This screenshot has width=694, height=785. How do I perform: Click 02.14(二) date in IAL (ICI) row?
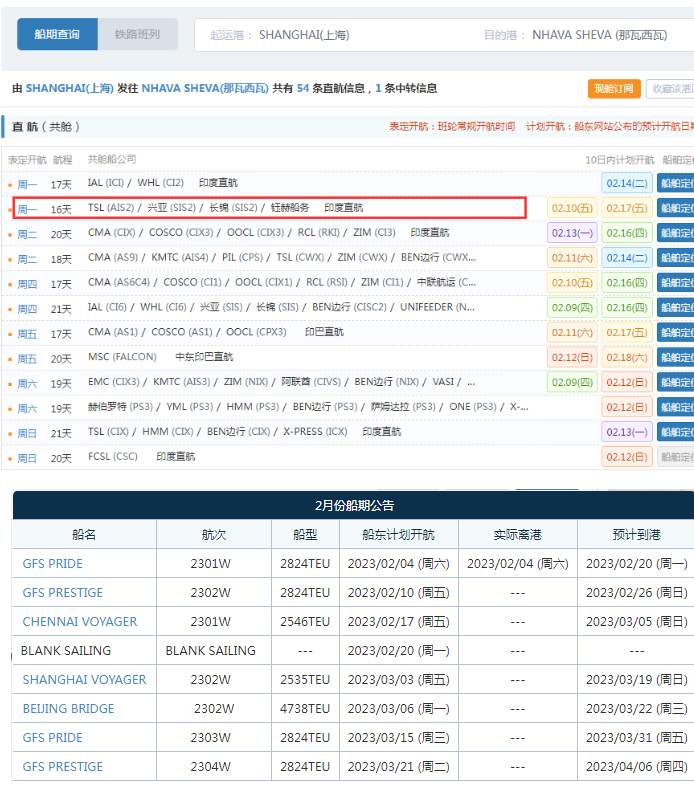(627, 183)
